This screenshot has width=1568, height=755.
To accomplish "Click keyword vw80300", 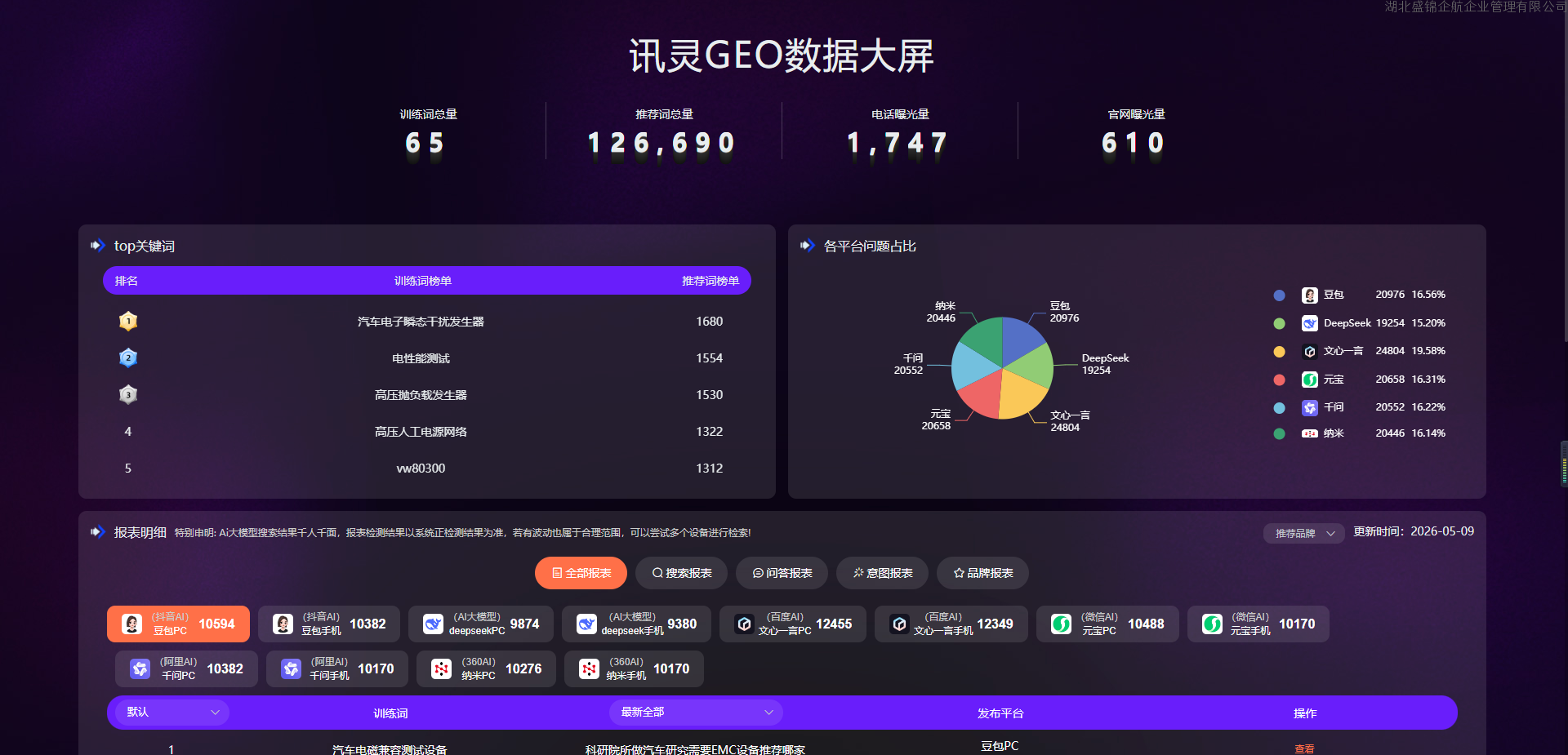I will tap(421, 469).
